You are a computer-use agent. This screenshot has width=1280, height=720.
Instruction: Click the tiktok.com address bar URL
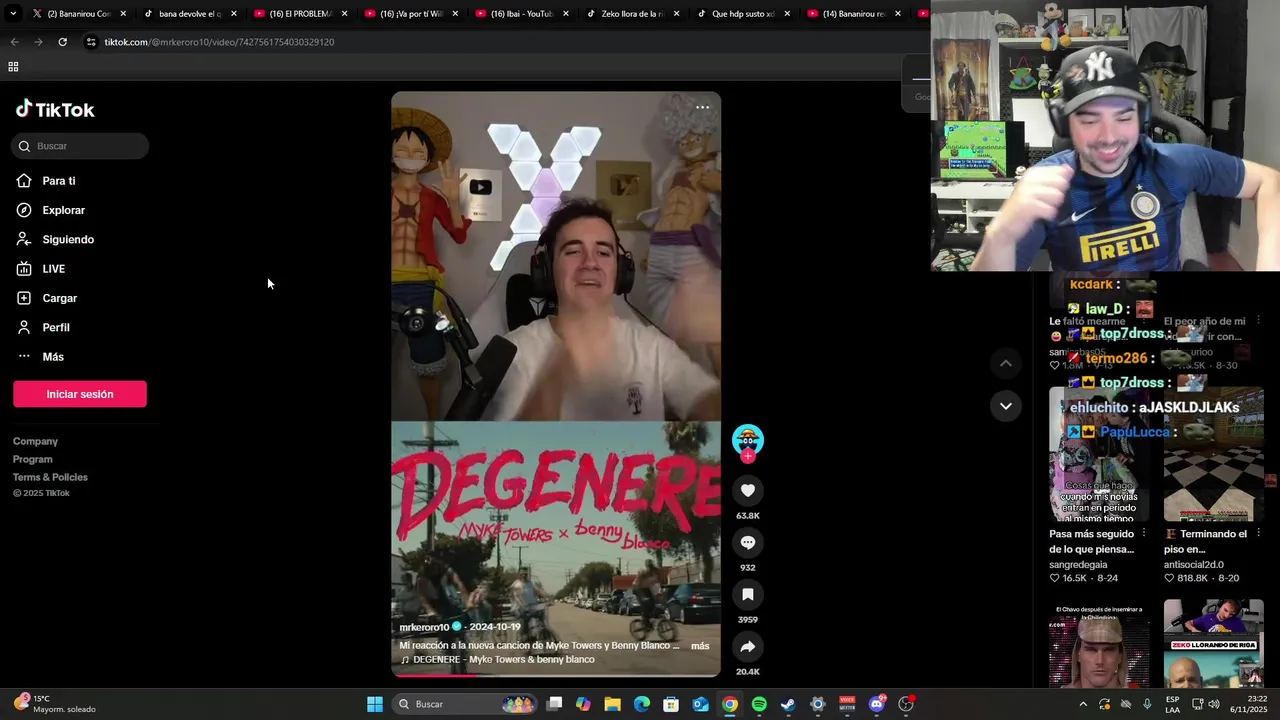coord(219,42)
